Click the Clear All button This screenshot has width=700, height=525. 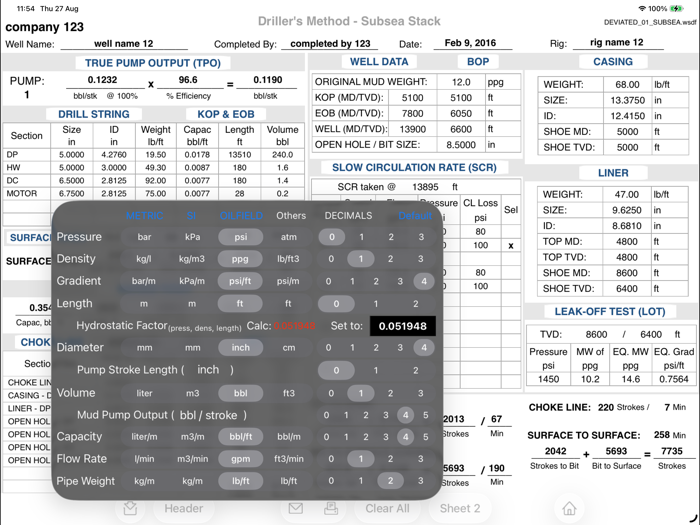pos(387,508)
